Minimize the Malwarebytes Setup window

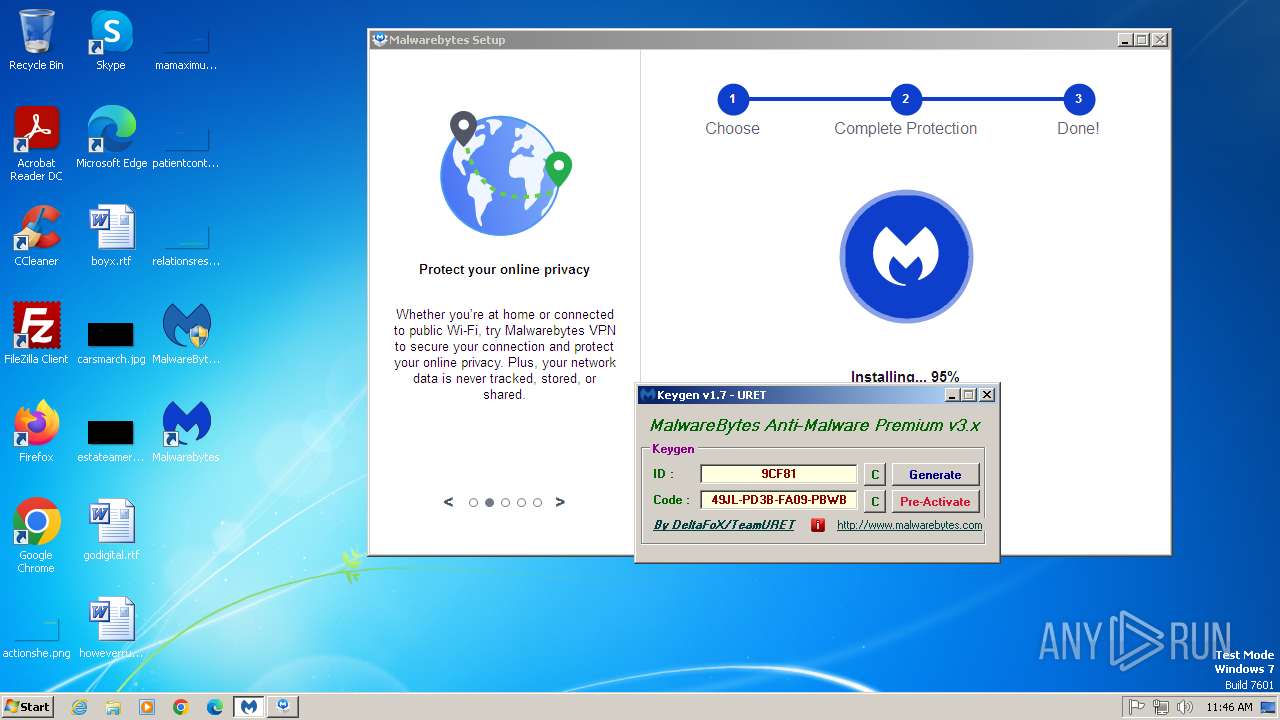click(1126, 40)
